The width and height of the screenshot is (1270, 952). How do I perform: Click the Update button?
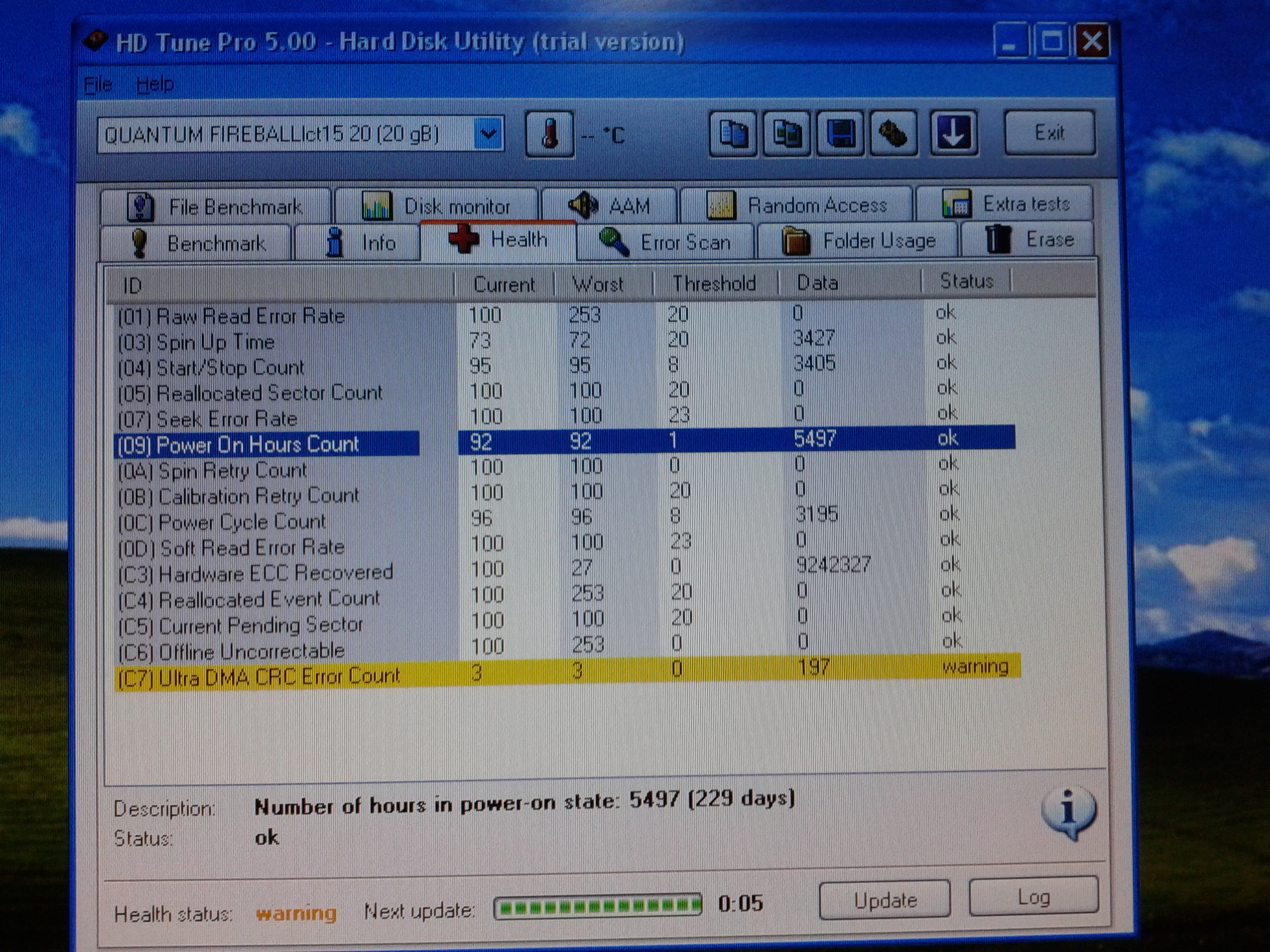[884, 900]
